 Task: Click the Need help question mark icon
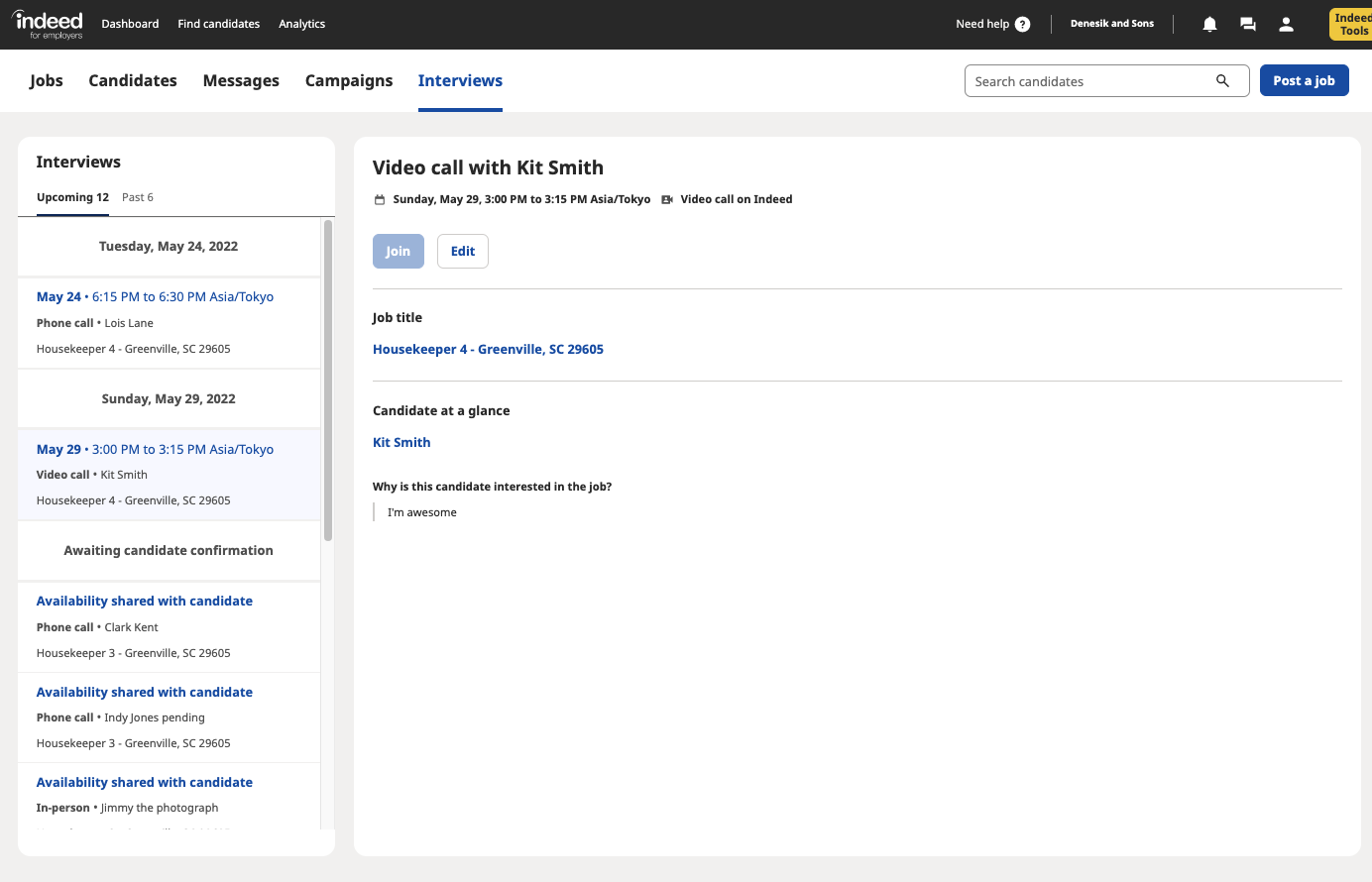(x=1023, y=25)
